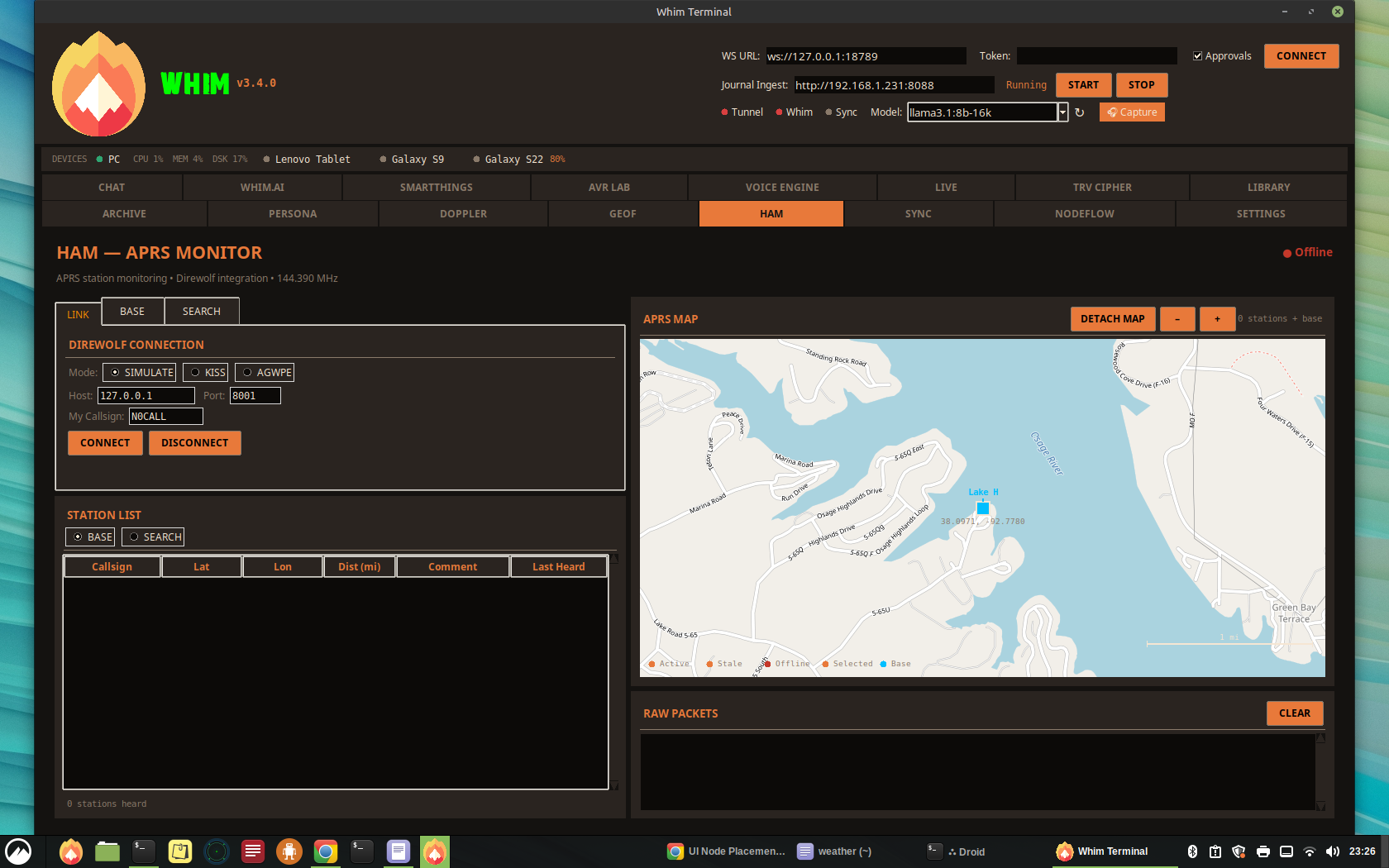Open the SEARCH tab in Direwolf panel
The image size is (1389, 868).
tap(202, 311)
